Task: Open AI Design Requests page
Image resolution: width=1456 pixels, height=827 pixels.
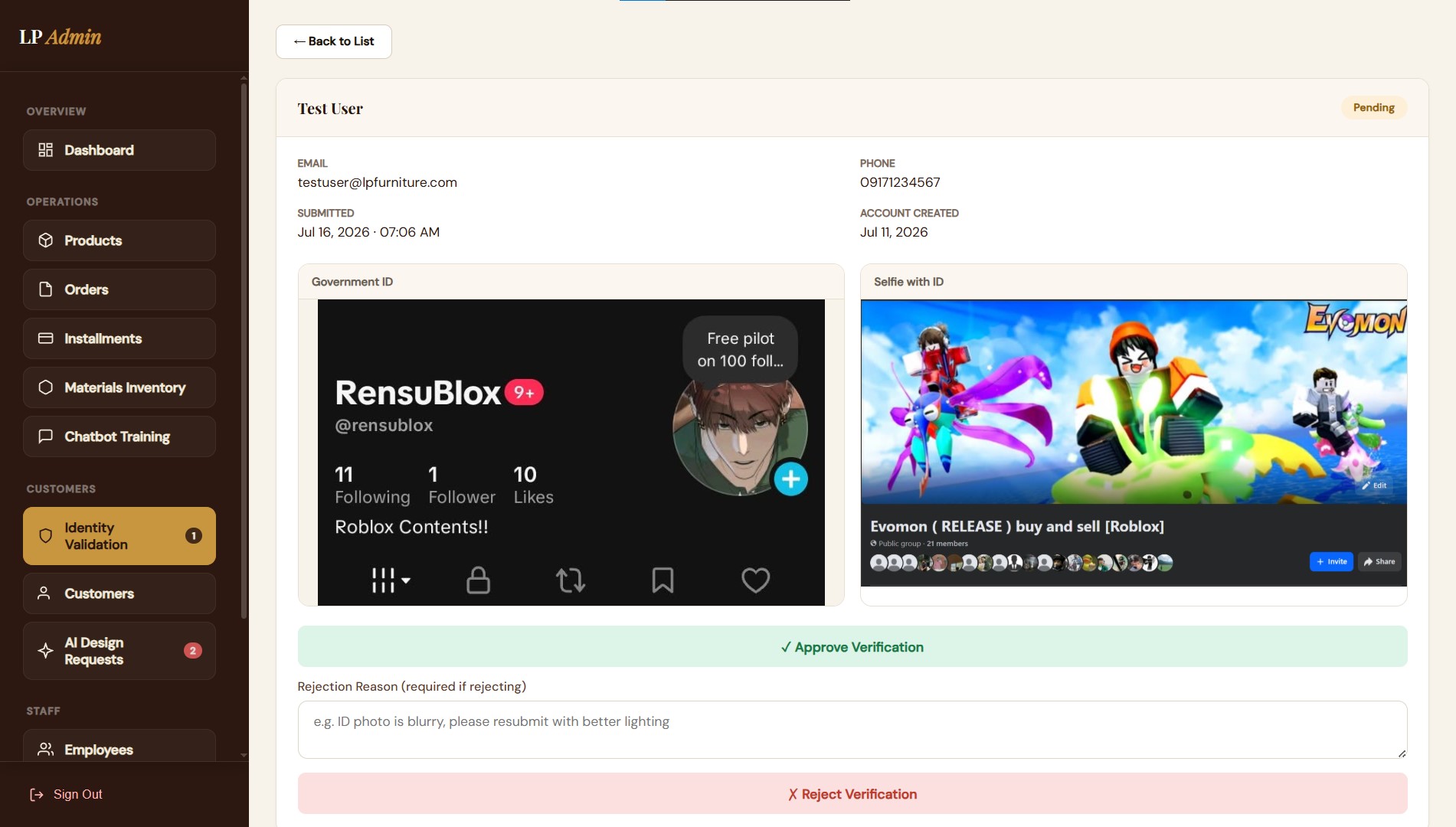Action: (x=119, y=651)
